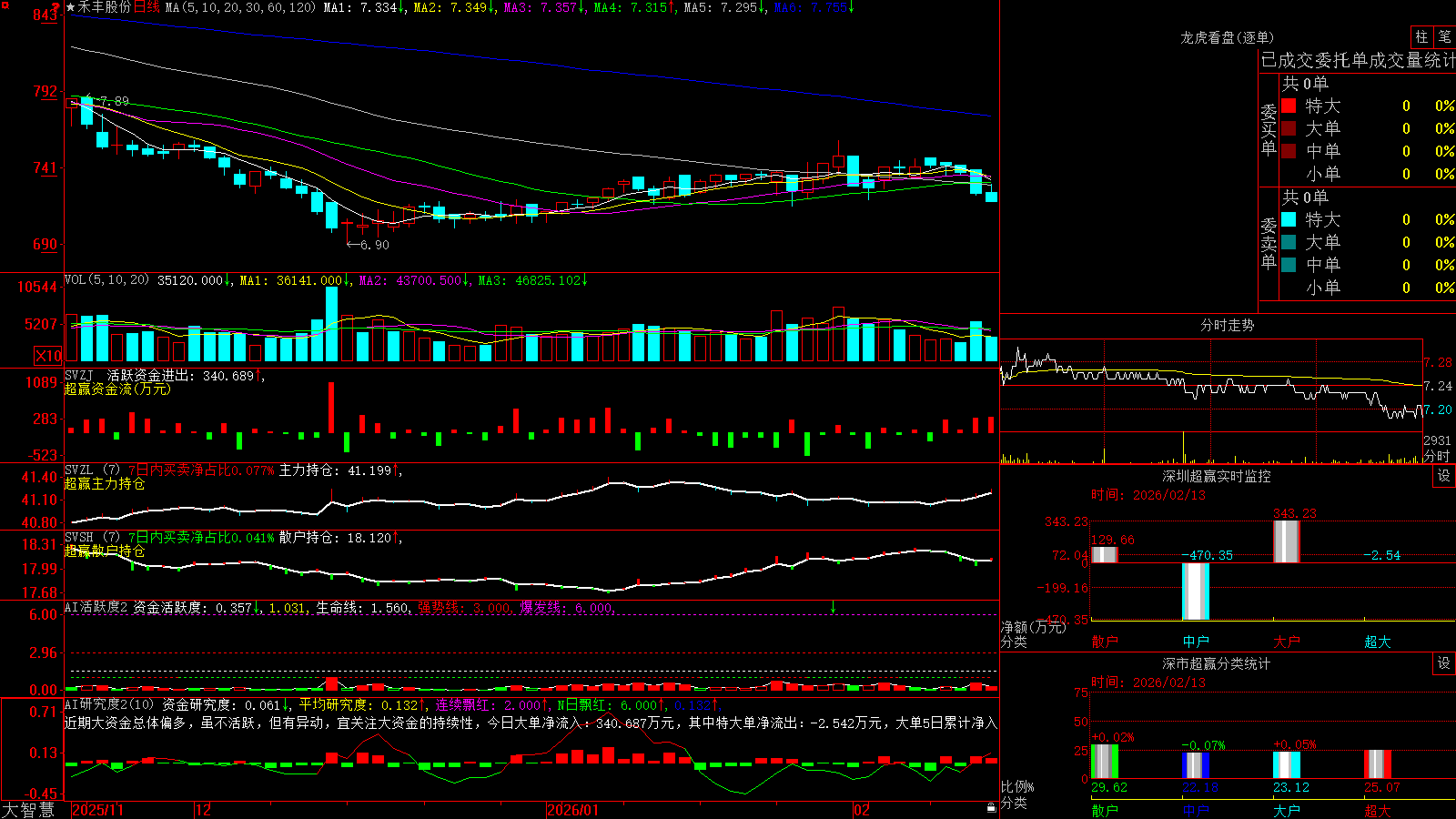The width and height of the screenshot is (1456, 819).
Task: Click the X10 volume scale indicator
Action: (48, 356)
